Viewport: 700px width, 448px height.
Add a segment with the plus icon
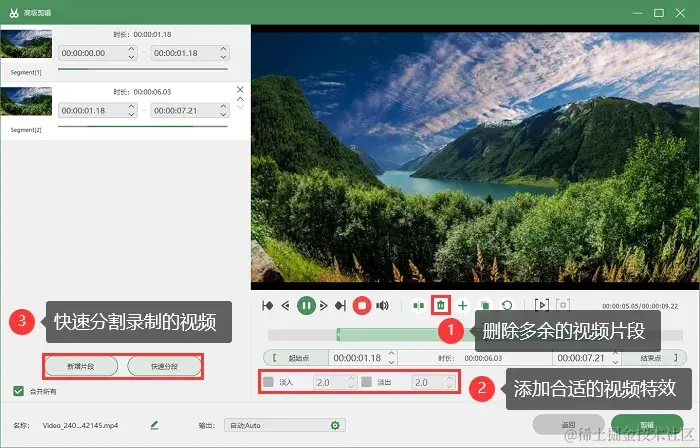coord(463,306)
